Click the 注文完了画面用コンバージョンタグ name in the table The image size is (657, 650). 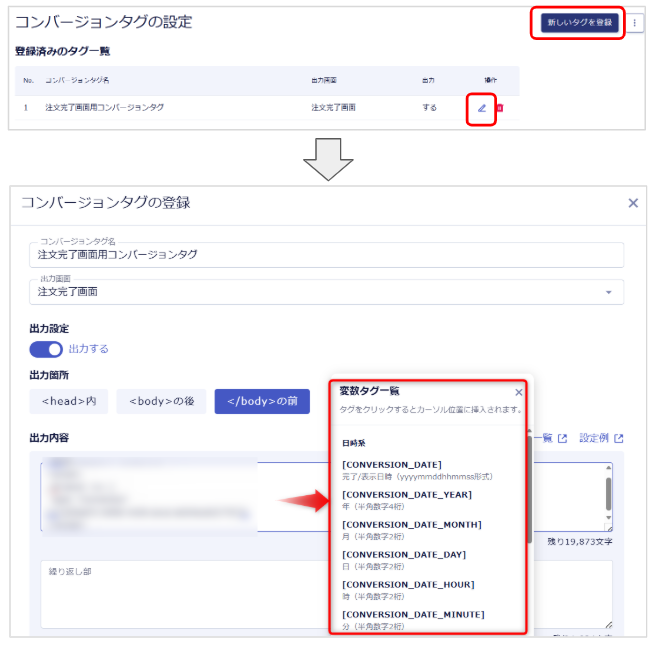[x=104, y=108]
